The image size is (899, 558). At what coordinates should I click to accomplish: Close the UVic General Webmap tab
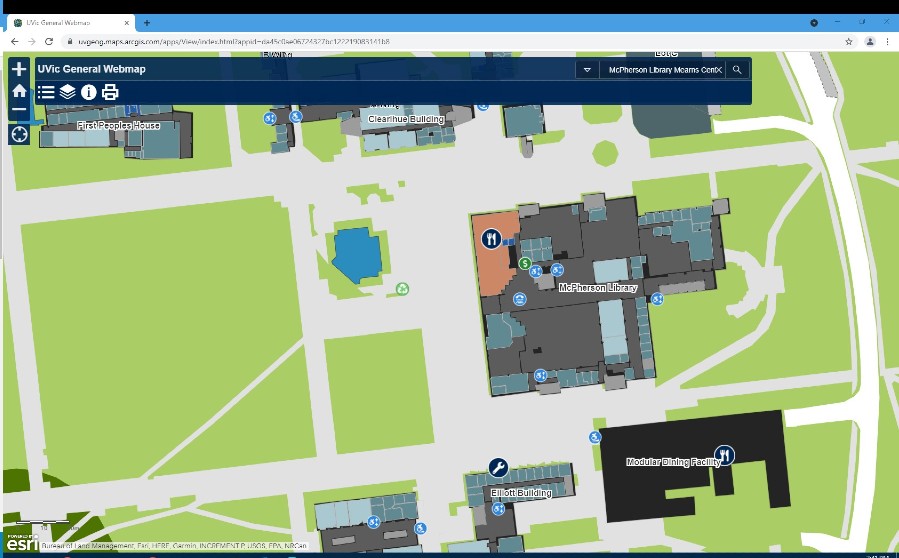point(127,23)
